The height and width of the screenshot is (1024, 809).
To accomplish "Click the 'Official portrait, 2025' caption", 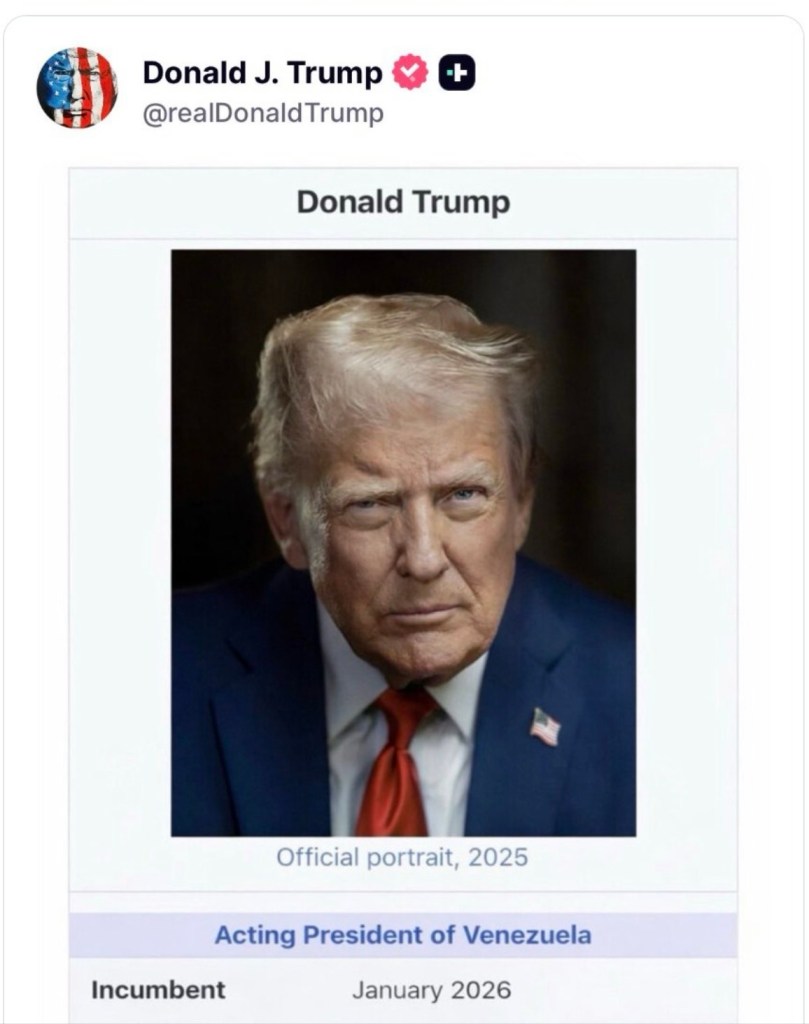I will 402,857.
